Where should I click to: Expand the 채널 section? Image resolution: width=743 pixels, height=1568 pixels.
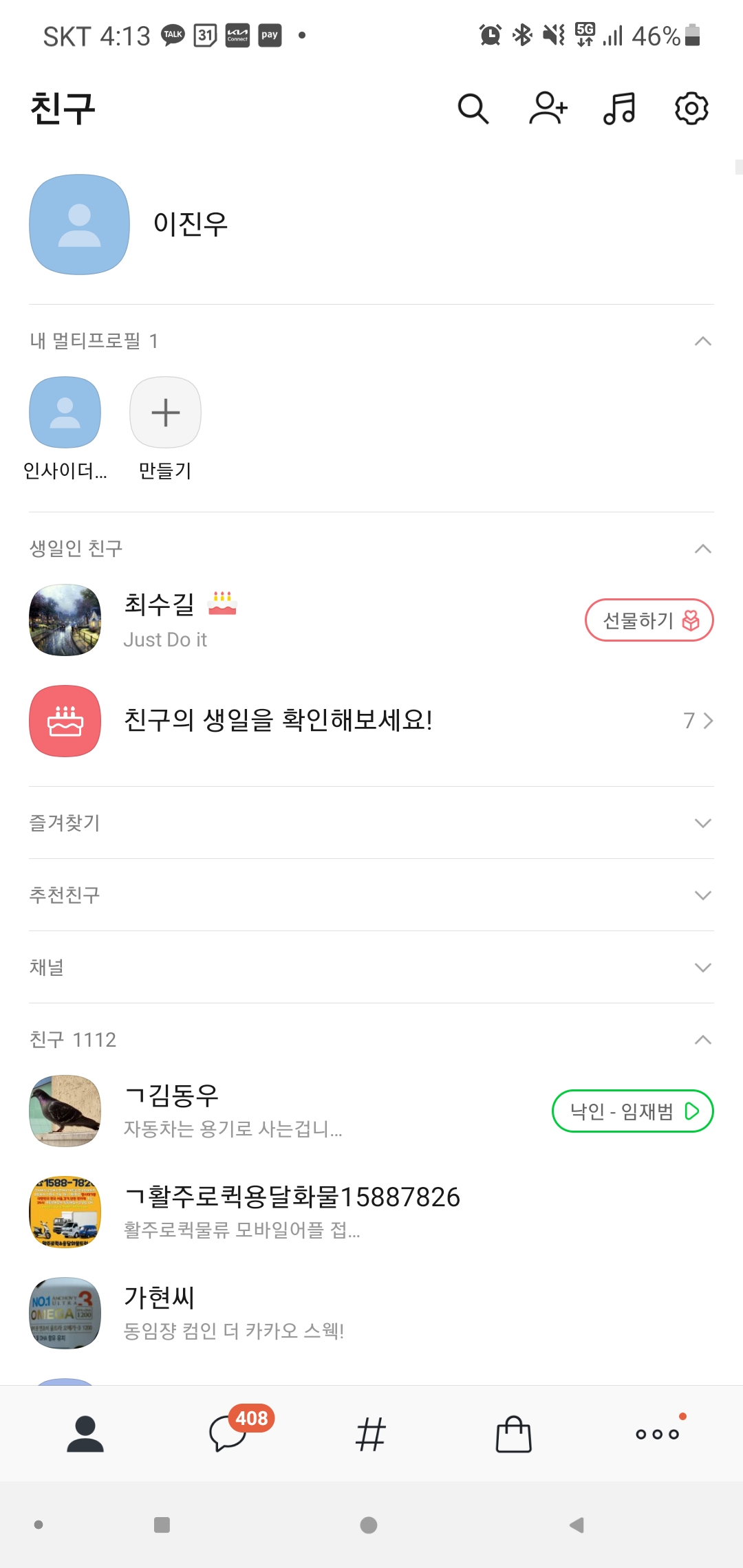702,968
